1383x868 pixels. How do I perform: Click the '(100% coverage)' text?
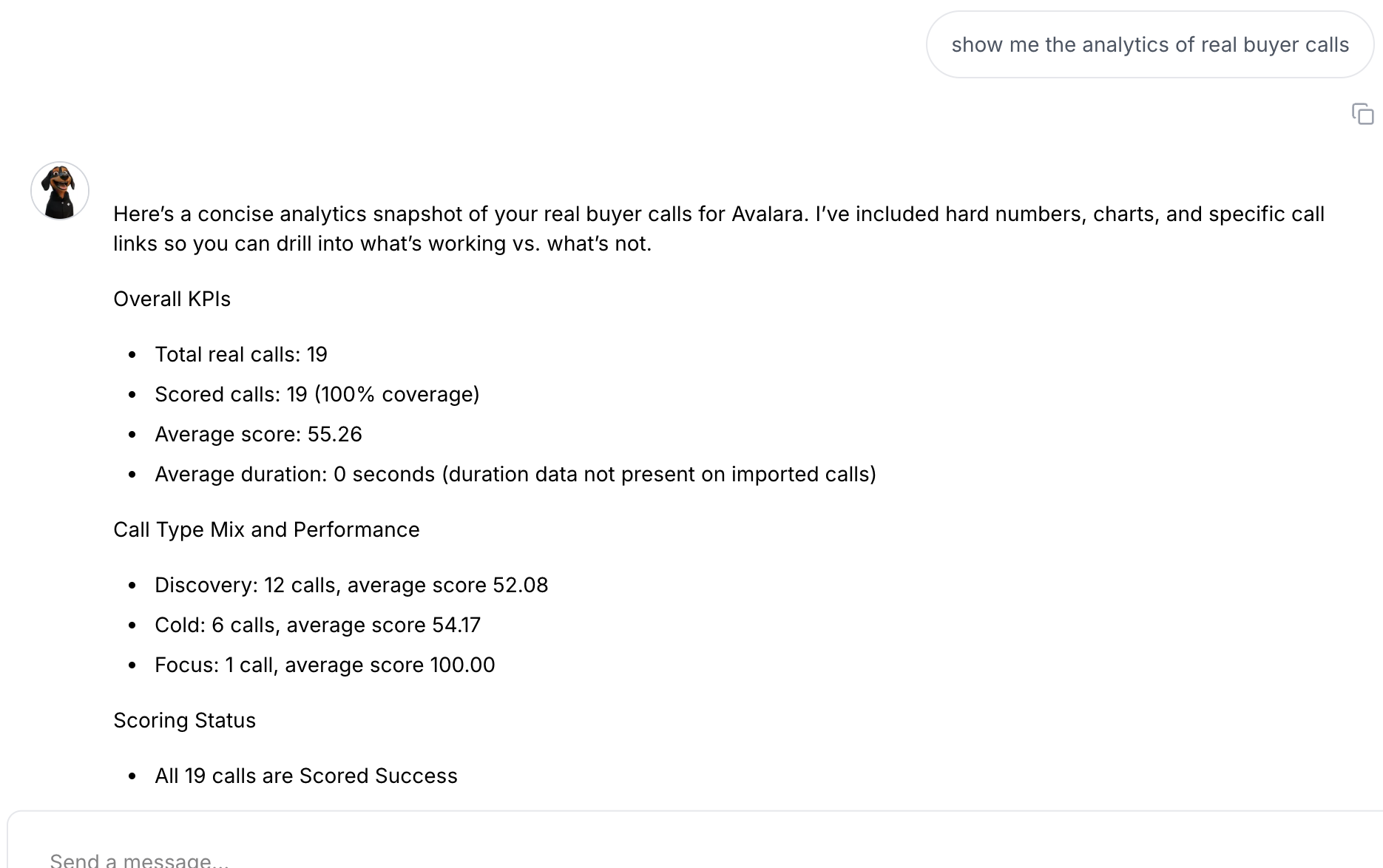tap(396, 394)
